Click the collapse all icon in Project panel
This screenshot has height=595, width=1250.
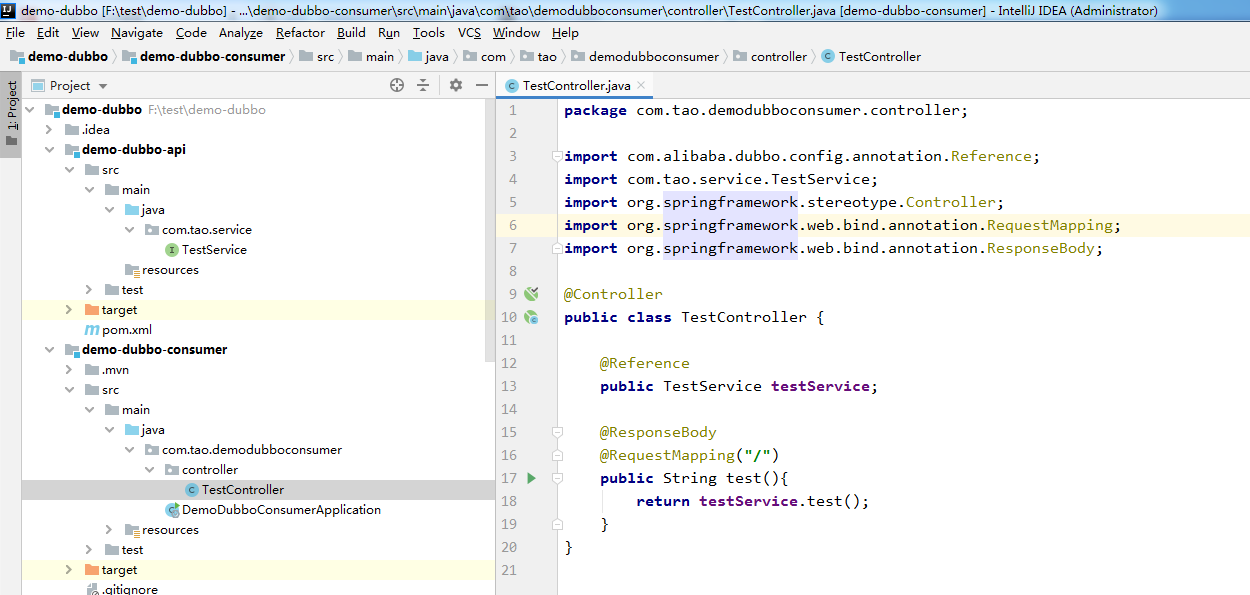[x=423, y=86]
